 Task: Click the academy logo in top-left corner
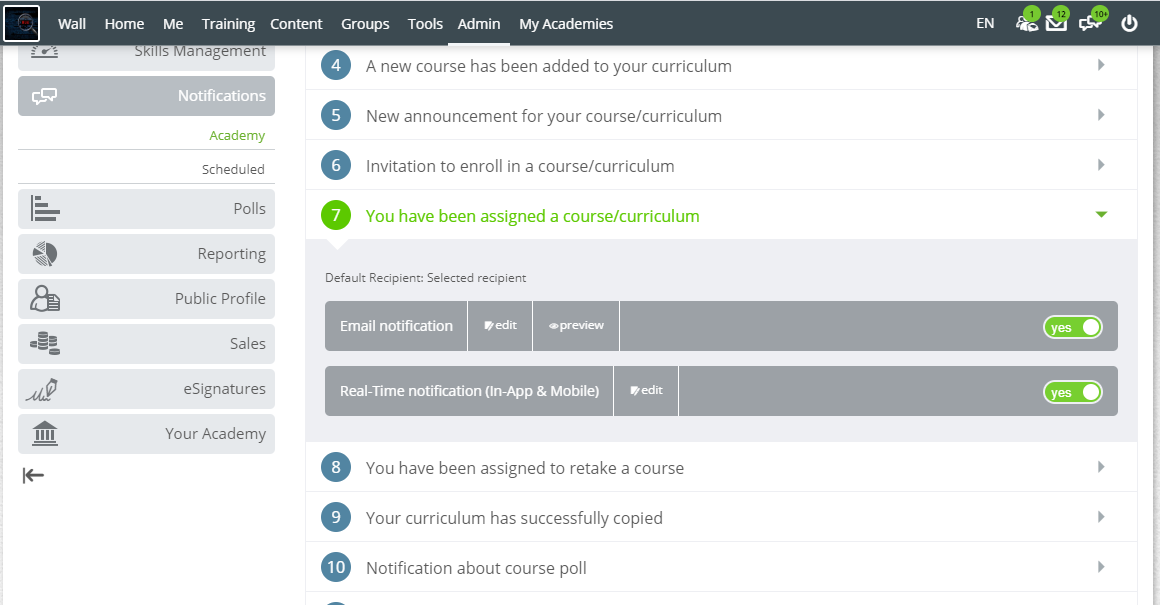coord(21,23)
